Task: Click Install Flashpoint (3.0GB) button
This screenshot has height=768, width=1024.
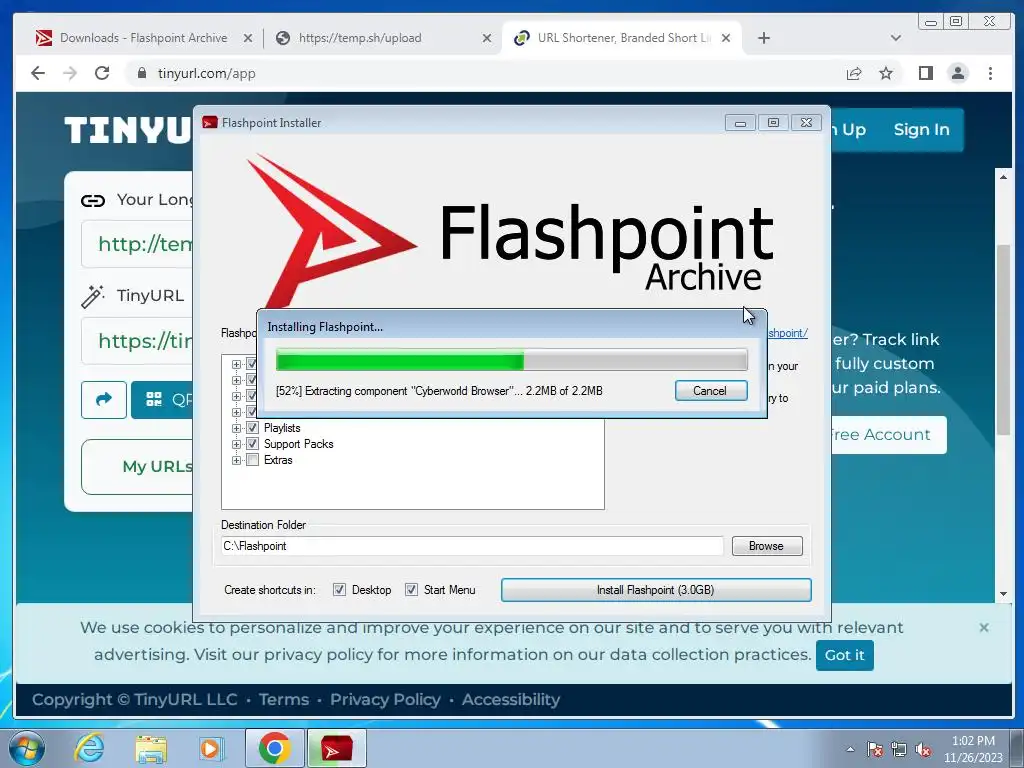Action: pyautogui.click(x=656, y=590)
